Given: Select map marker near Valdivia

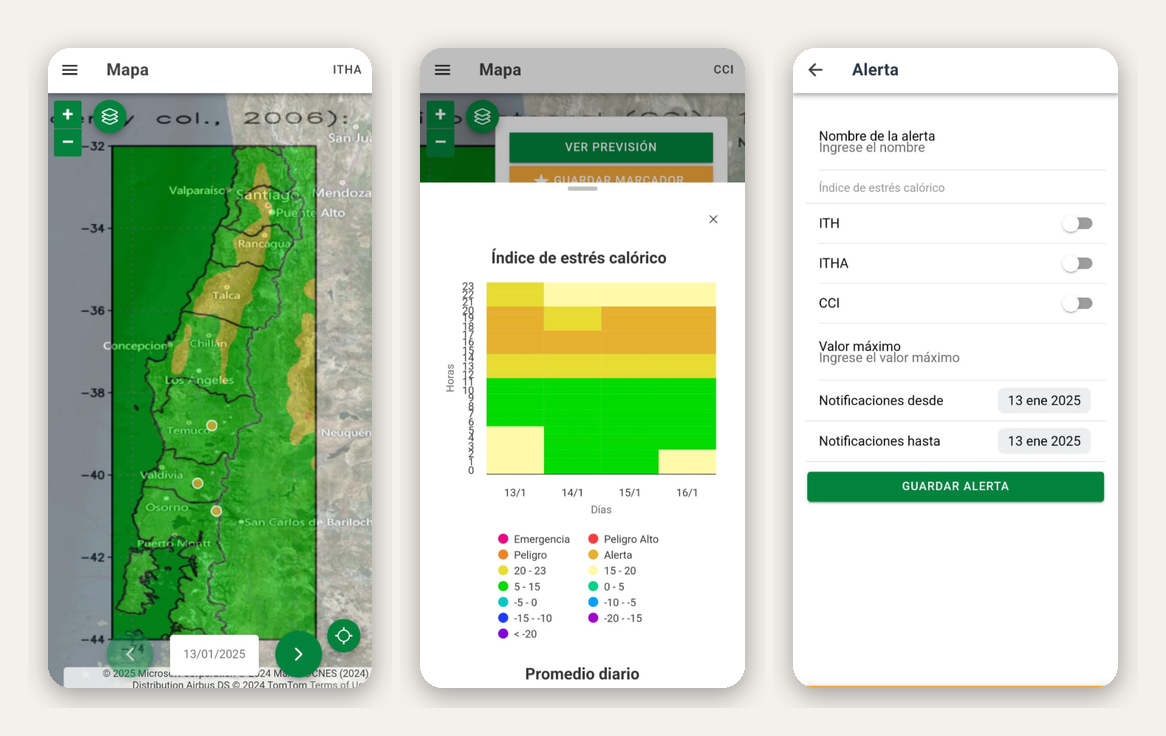Looking at the screenshot, I should [x=198, y=483].
